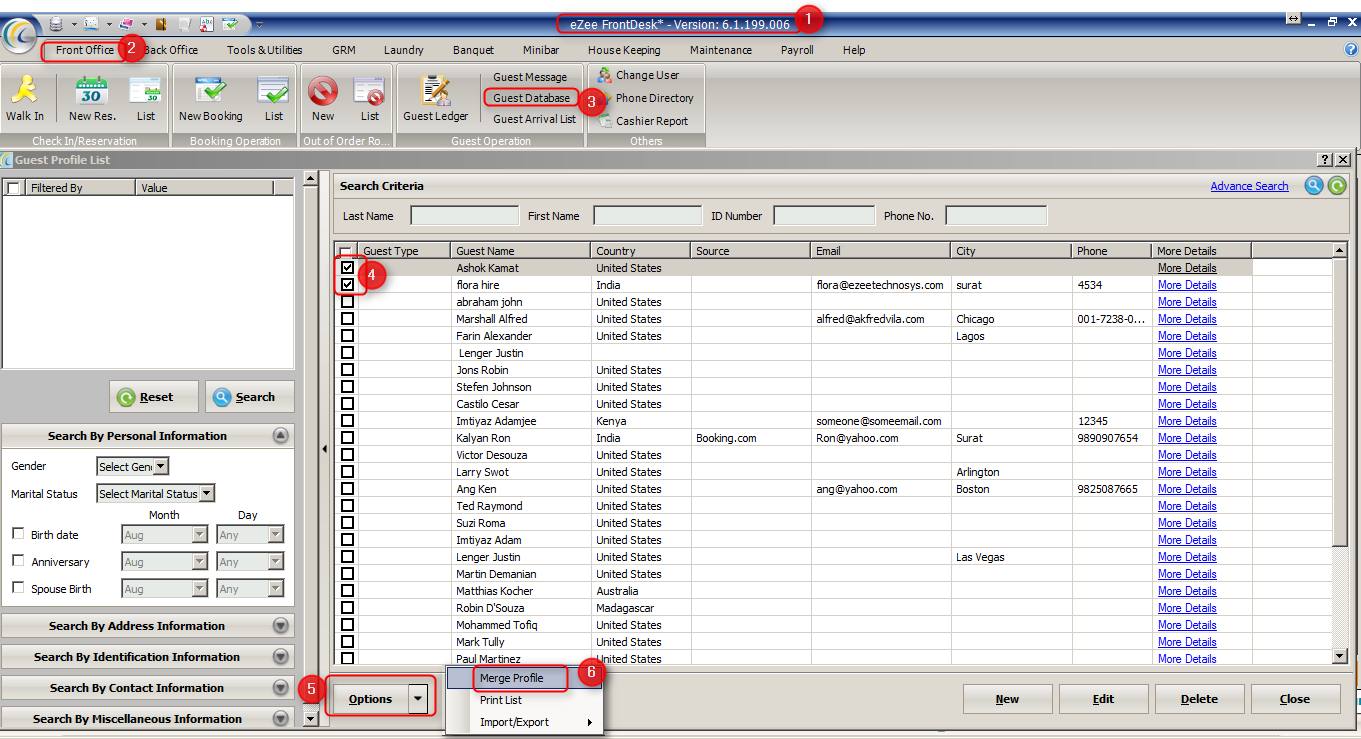1361x739 pixels.
Task: Click the blue magnifier search icon near Advance Search
Action: coord(1314,185)
